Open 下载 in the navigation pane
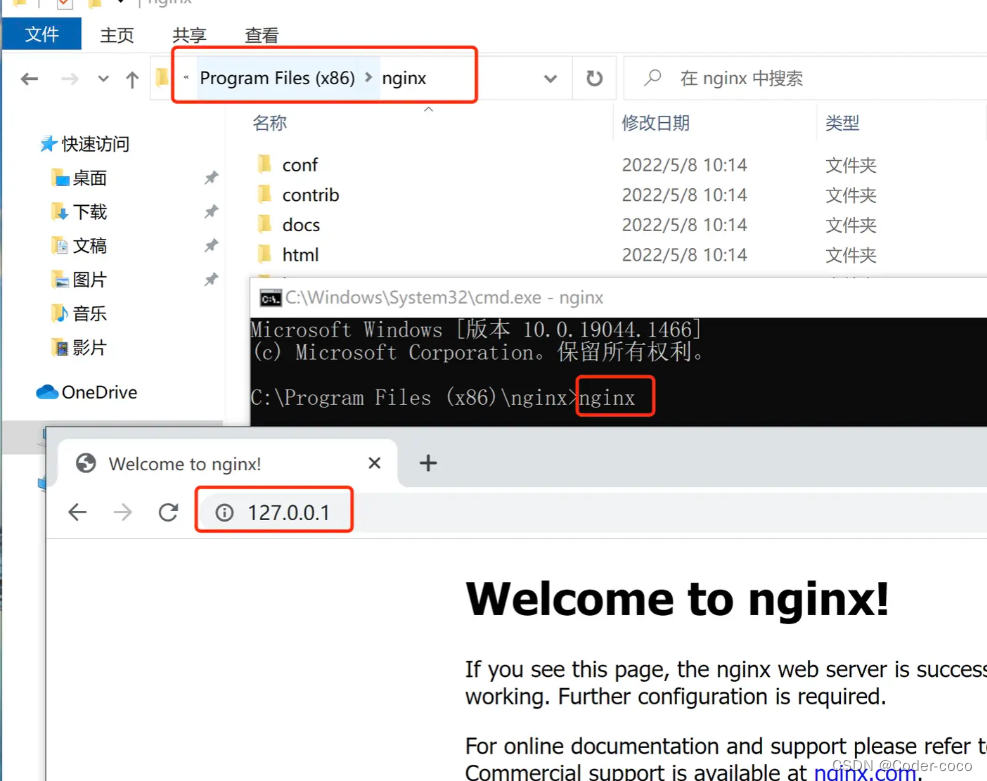 pos(89,212)
